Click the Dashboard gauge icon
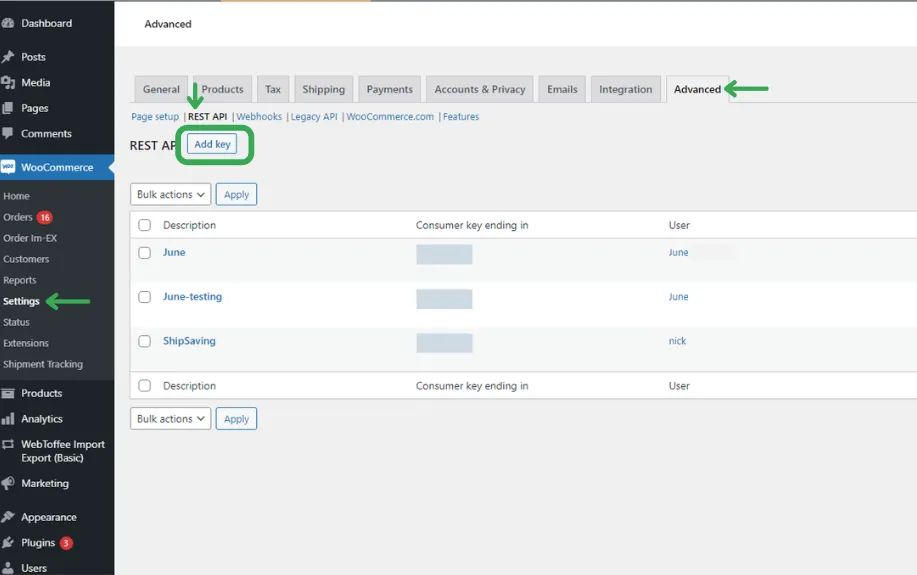Image resolution: width=917 pixels, height=575 pixels. pyautogui.click(x=8, y=23)
